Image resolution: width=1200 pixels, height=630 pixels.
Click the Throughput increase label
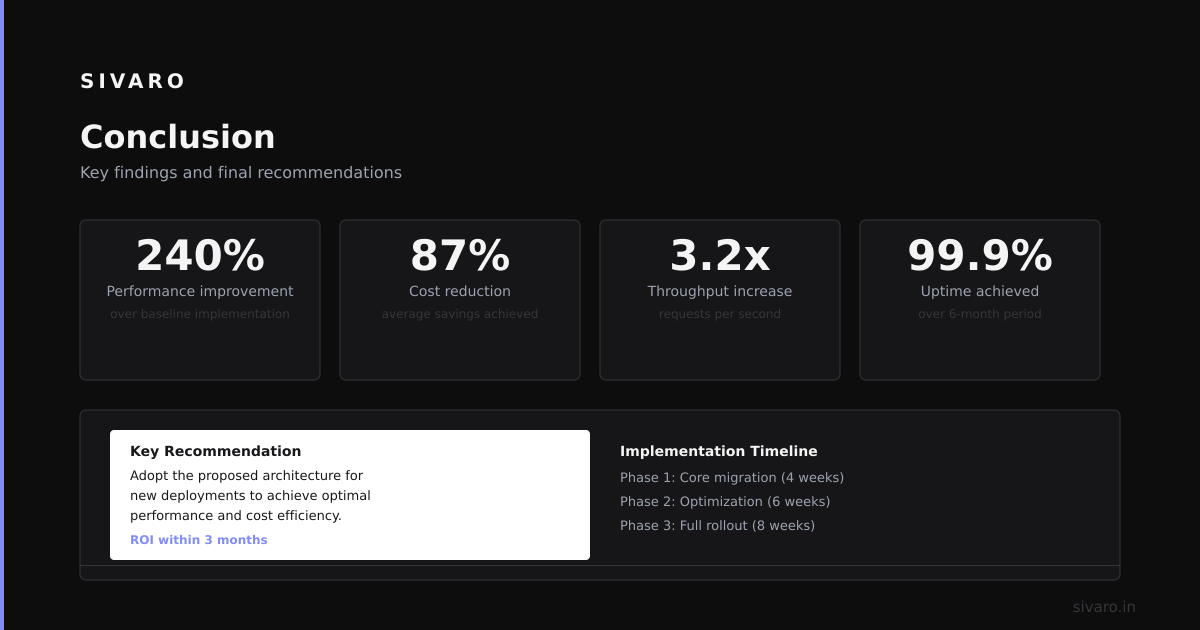(x=720, y=291)
